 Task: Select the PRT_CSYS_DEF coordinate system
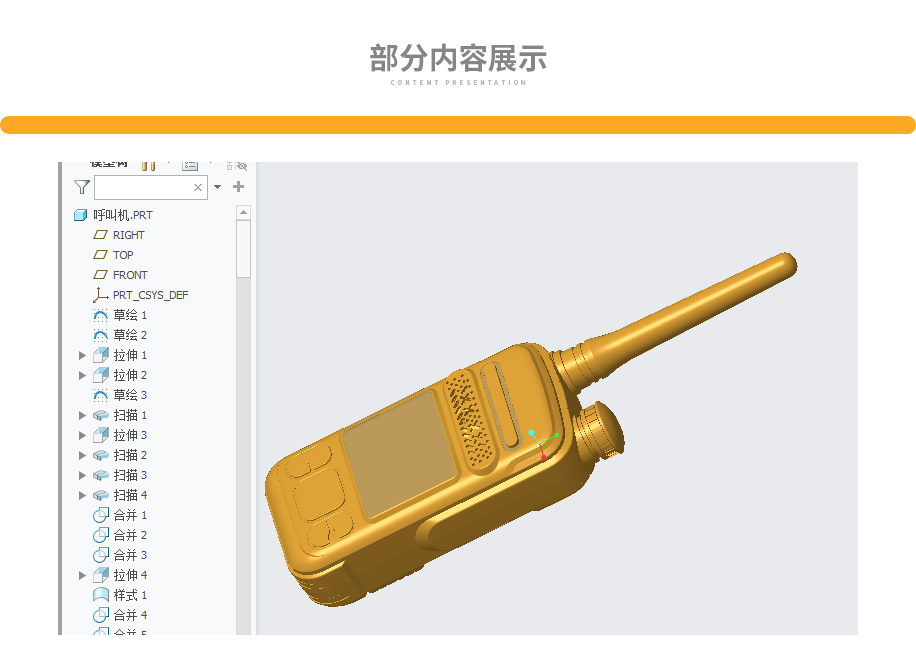click(141, 295)
